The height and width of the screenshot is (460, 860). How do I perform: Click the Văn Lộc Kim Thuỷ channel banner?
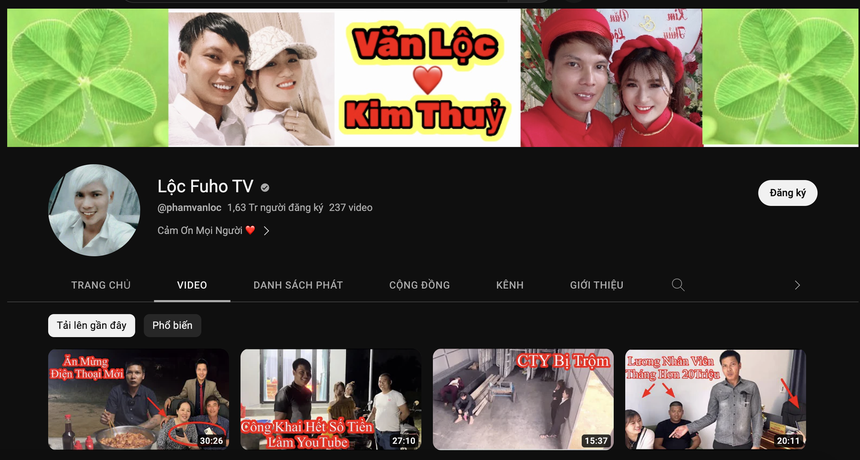[433, 78]
